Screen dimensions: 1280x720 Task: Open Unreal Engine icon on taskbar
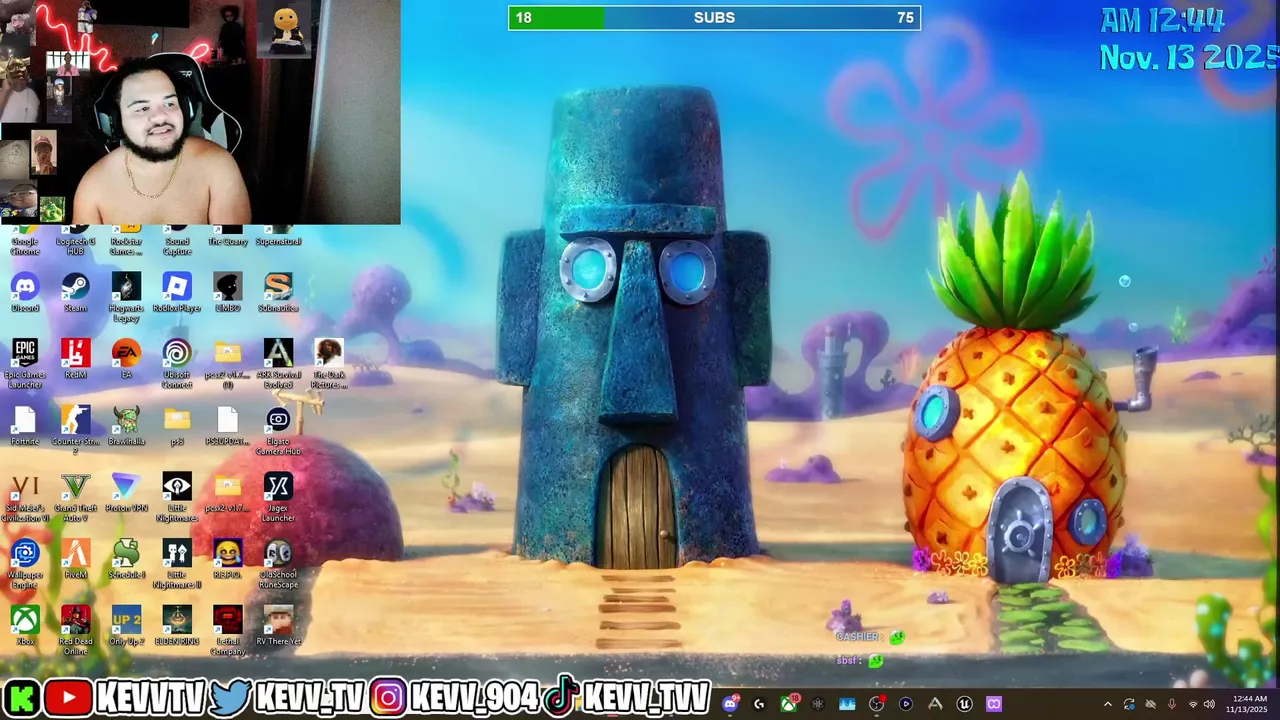coord(964,704)
